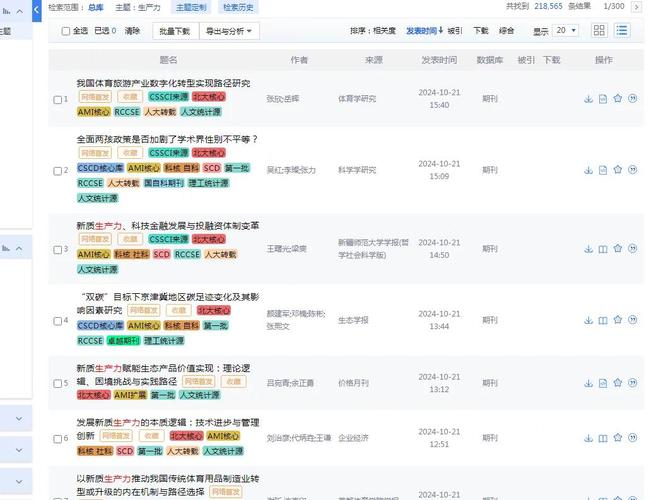Open source journal 科学学研究
The height and width of the screenshot is (500, 661).
[x=357, y=170]
